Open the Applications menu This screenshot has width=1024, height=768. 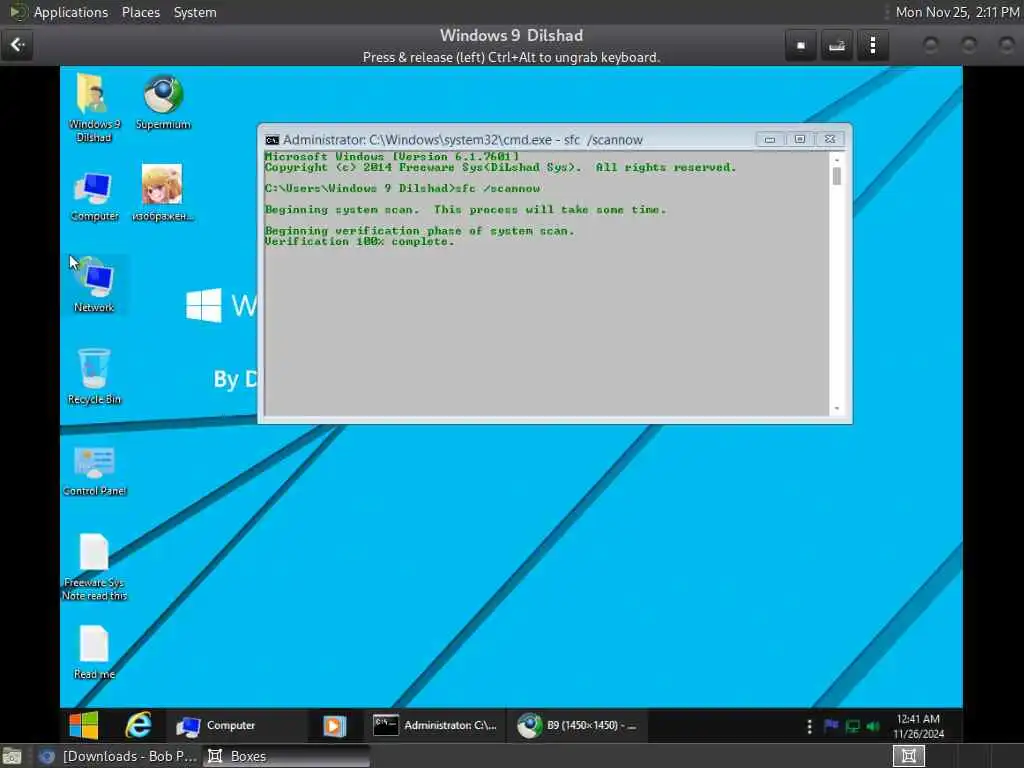[71, 12]
